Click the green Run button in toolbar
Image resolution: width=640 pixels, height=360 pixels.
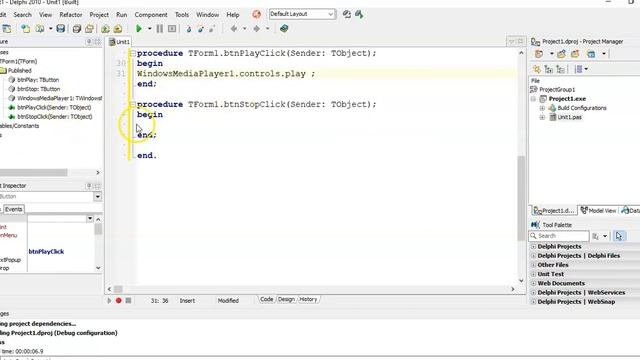point(139,29)
